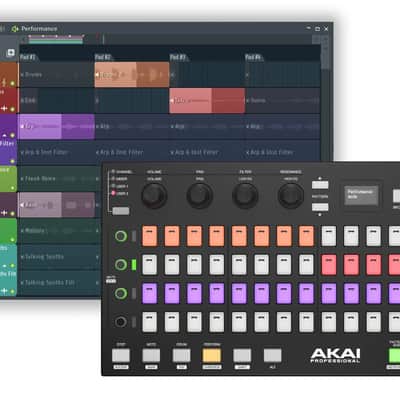
Task: Toggle the unlit mute/solo circle for the bottom pad row
Action: 121,322
